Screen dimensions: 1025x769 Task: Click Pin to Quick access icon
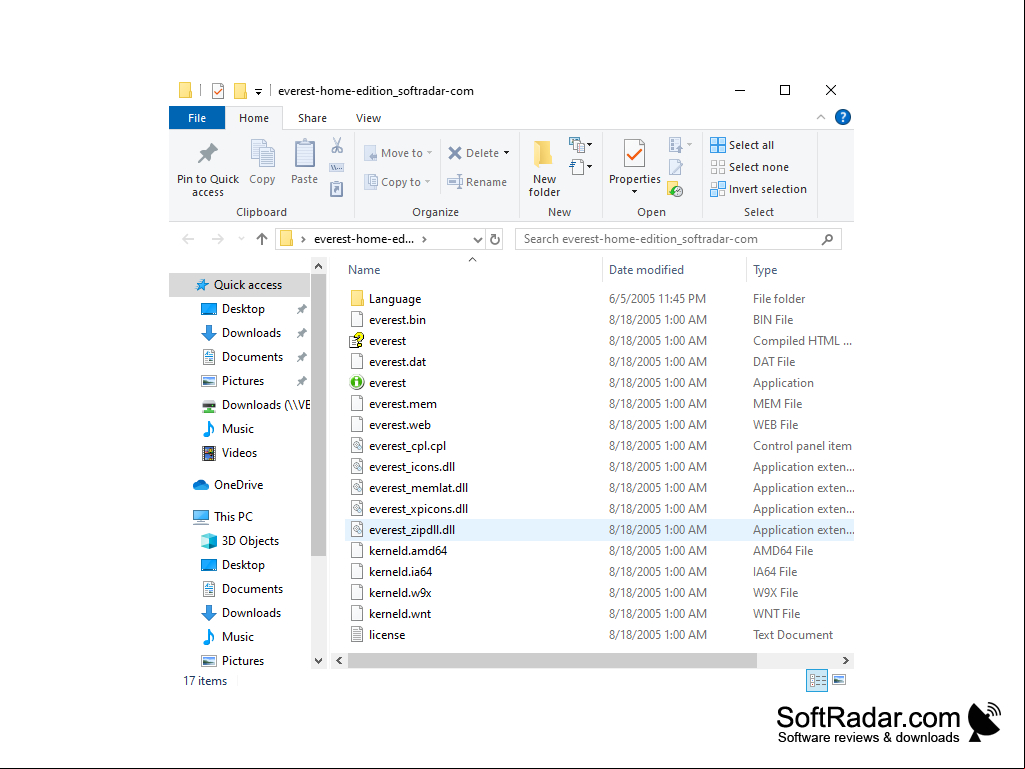[208, 154]
